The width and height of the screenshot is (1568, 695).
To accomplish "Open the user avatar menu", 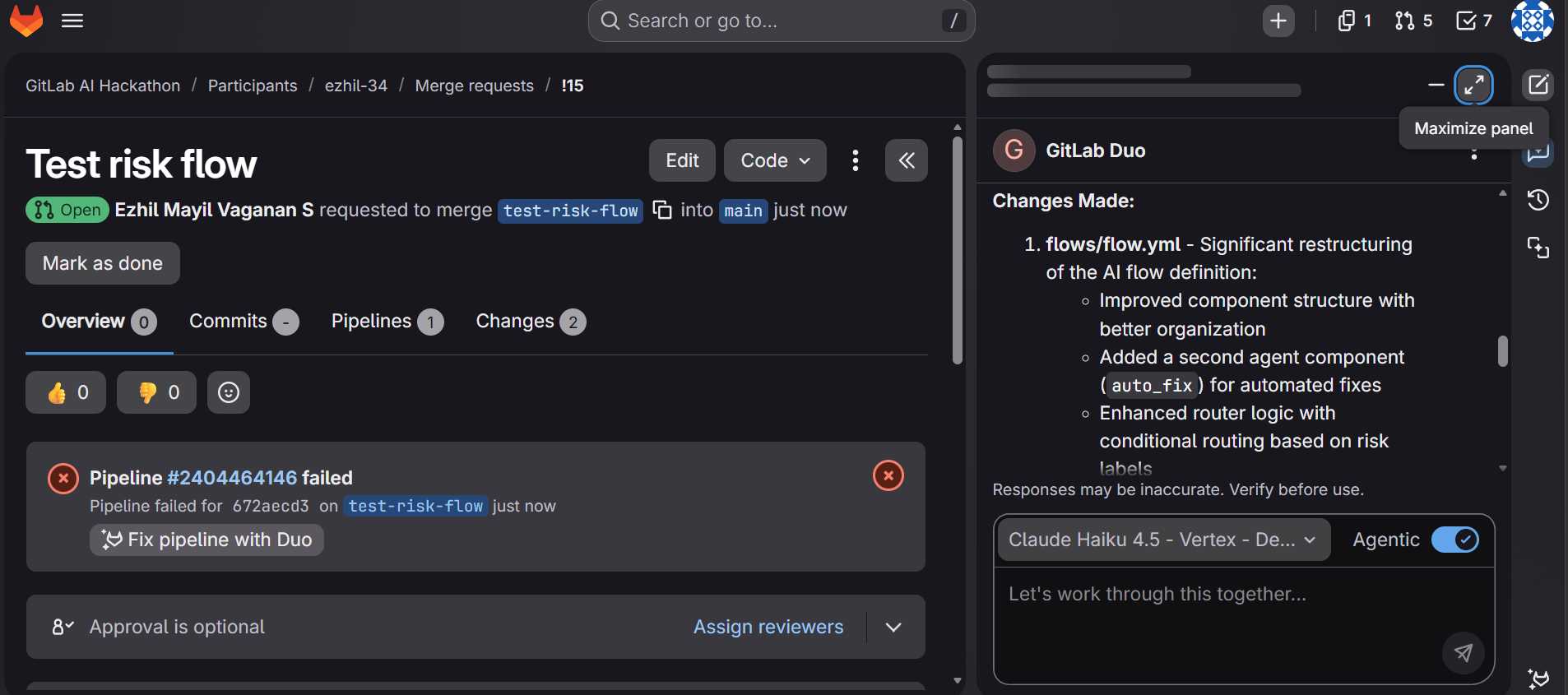I will pos(1532,21).
